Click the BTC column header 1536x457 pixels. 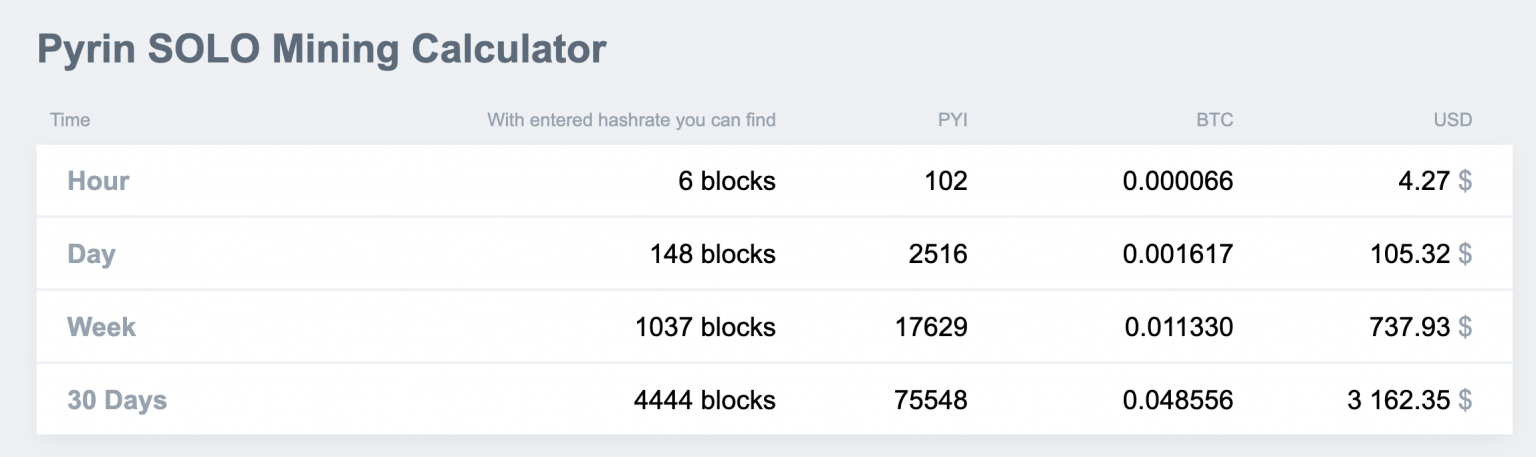(x=1214, y=120)
